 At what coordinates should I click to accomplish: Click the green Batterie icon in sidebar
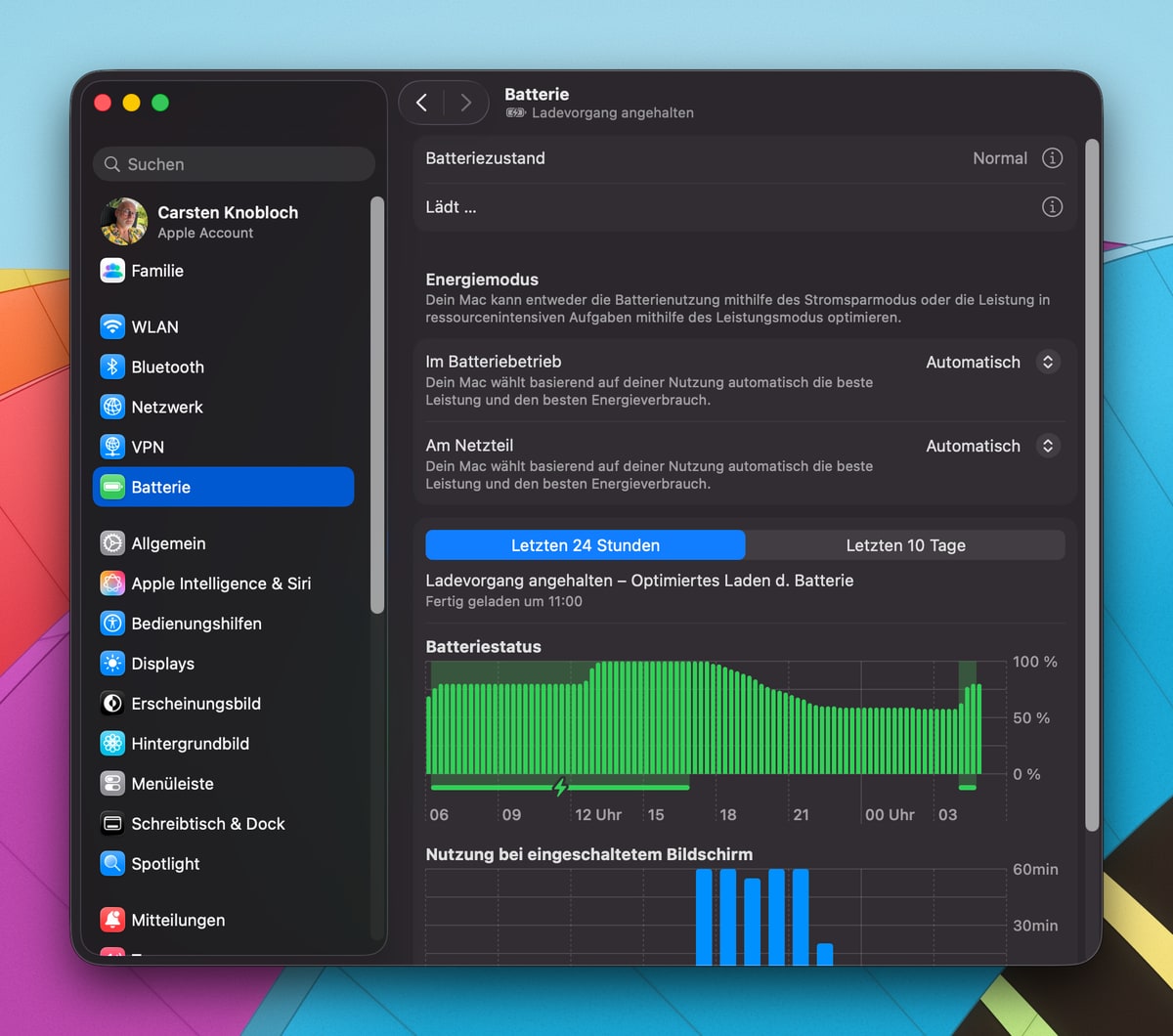click(x=112, y=487)
